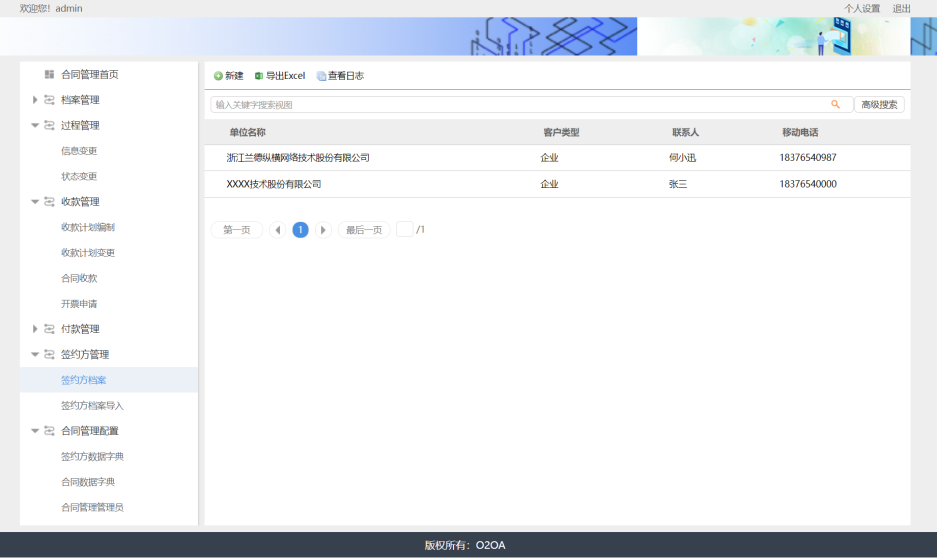937x558 pixels.
Task: Click the 高级搜索 button
Action: [879, 104]
